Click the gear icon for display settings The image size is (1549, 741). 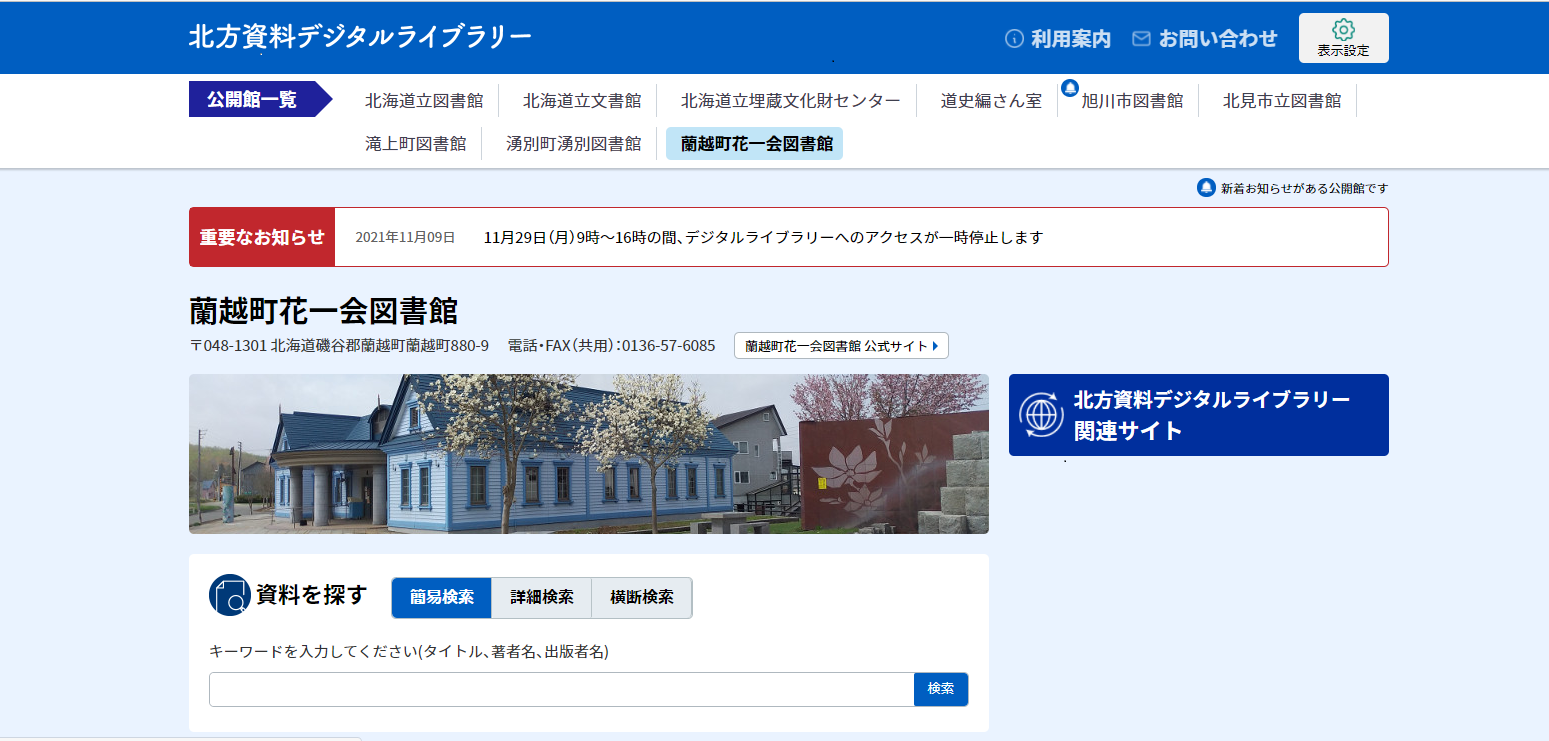(x=1343, y=29)
